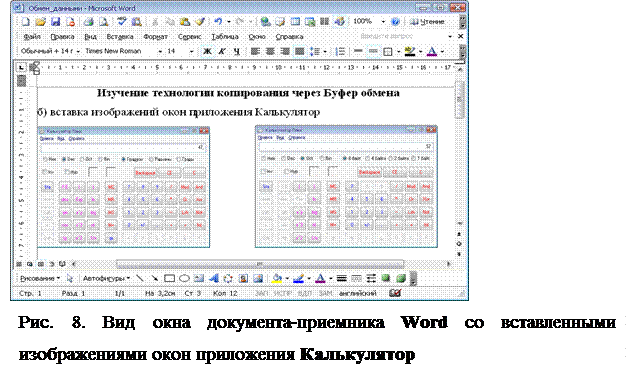Screen dimensions: 627x383
Task: Toggle the ИСПР track changes indicator
Action: point(282,293)
